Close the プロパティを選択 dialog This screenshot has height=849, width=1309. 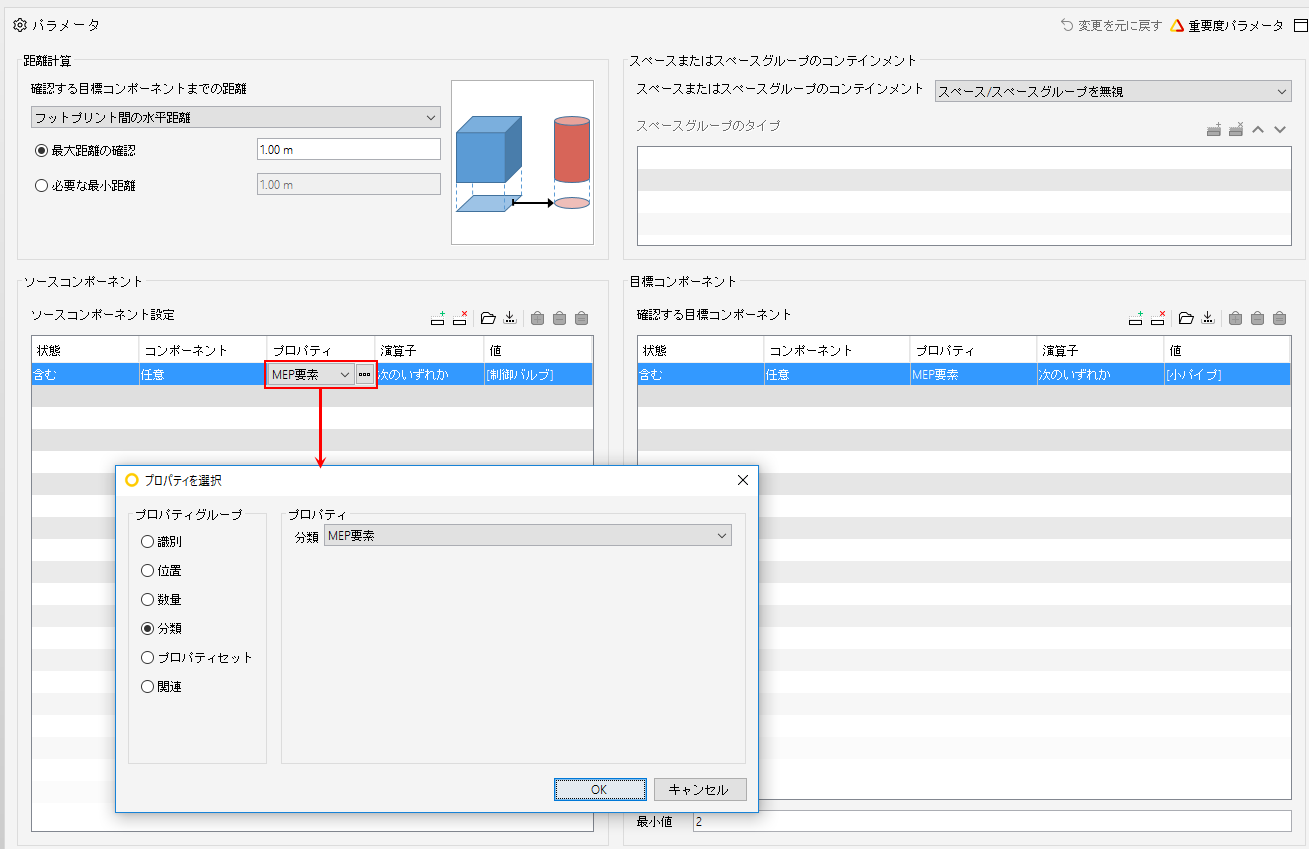(742, 480)
